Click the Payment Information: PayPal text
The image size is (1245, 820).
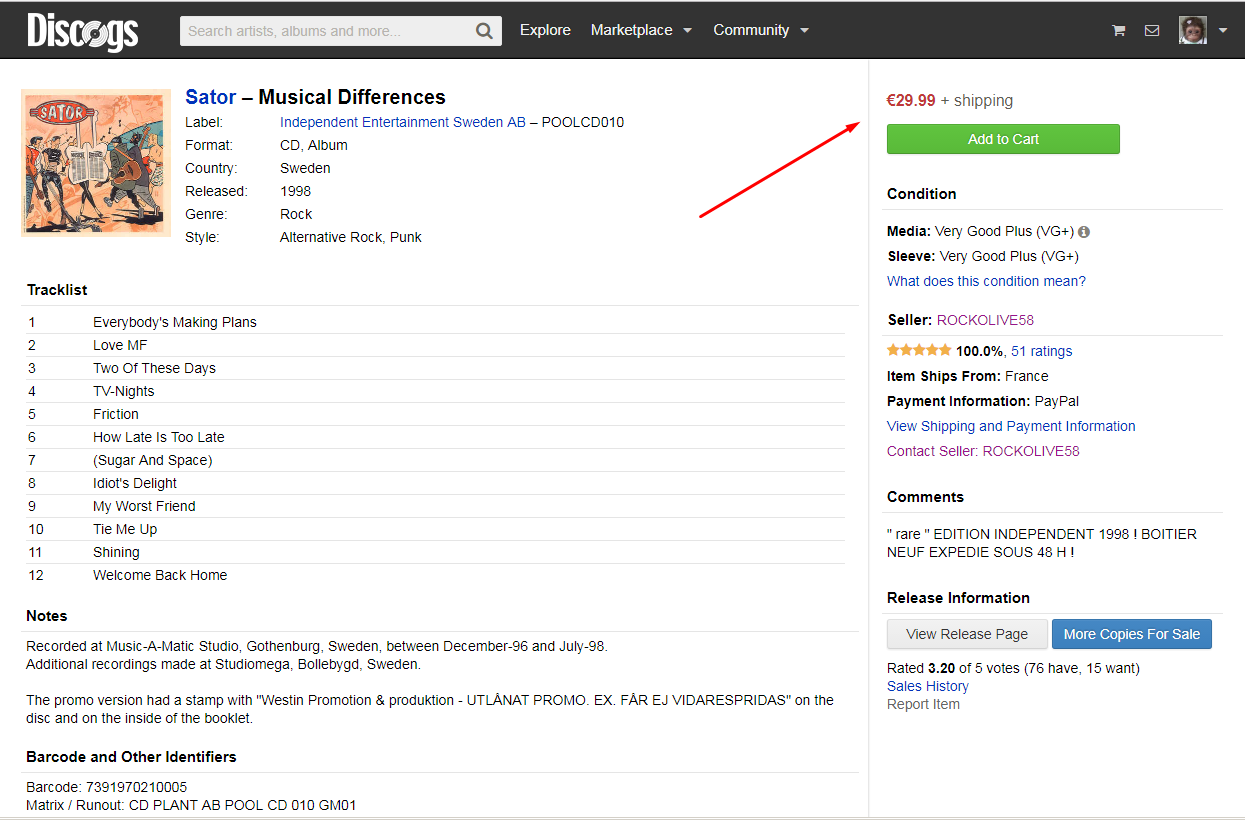[983, 401]
